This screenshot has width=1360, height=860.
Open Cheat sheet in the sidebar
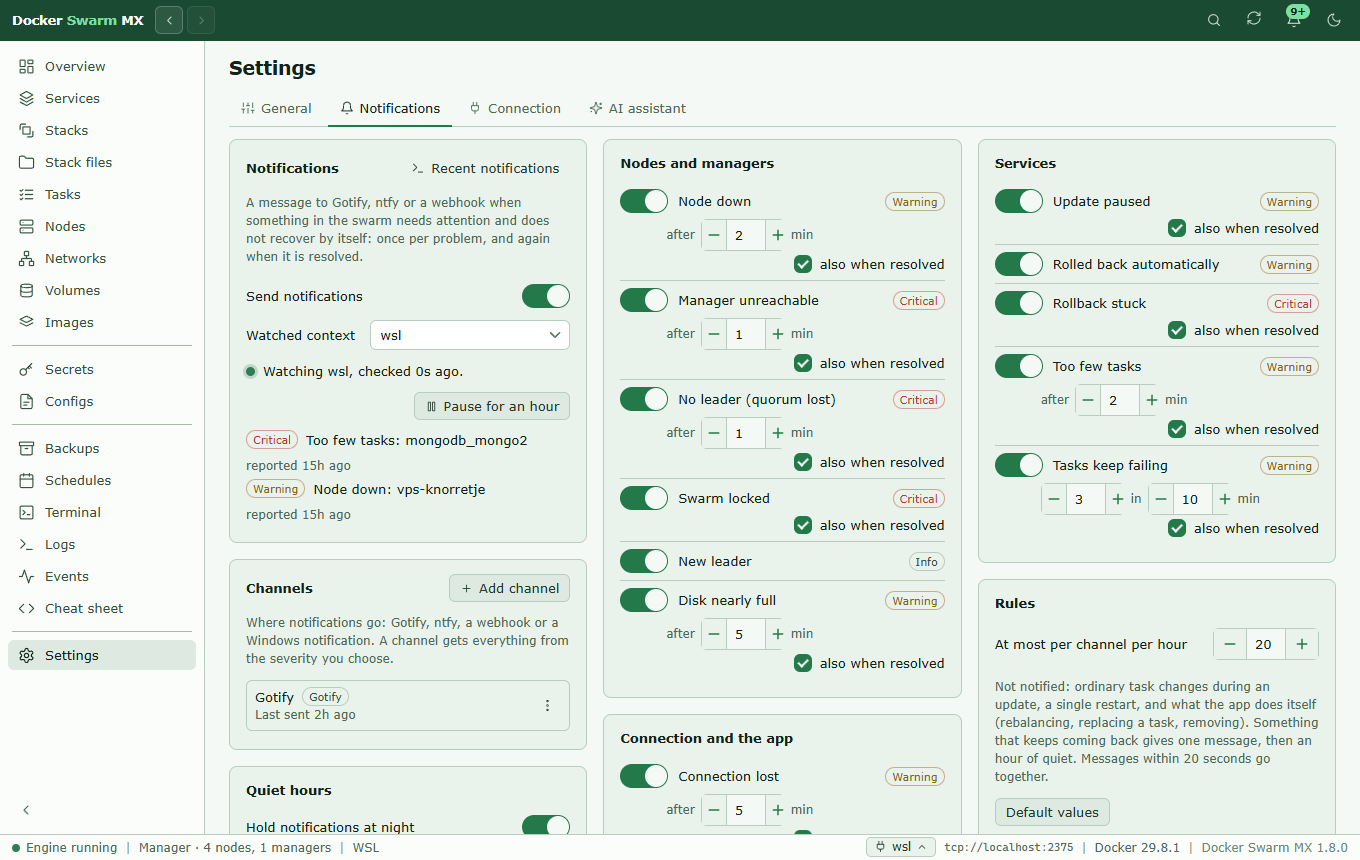tap(102, 609)
